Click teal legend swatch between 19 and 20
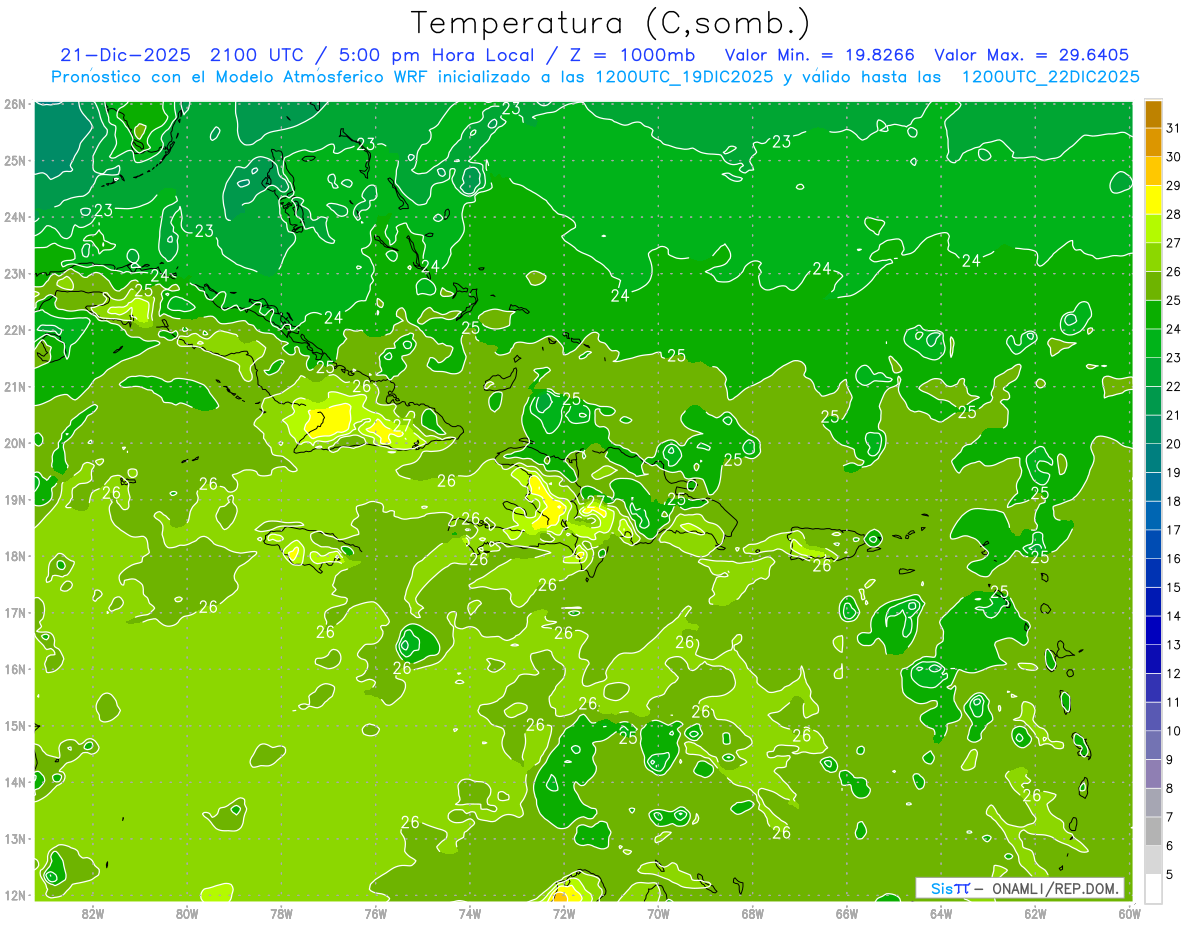This screenshot has width=1200, height=927. click(x=1154, y=458)
